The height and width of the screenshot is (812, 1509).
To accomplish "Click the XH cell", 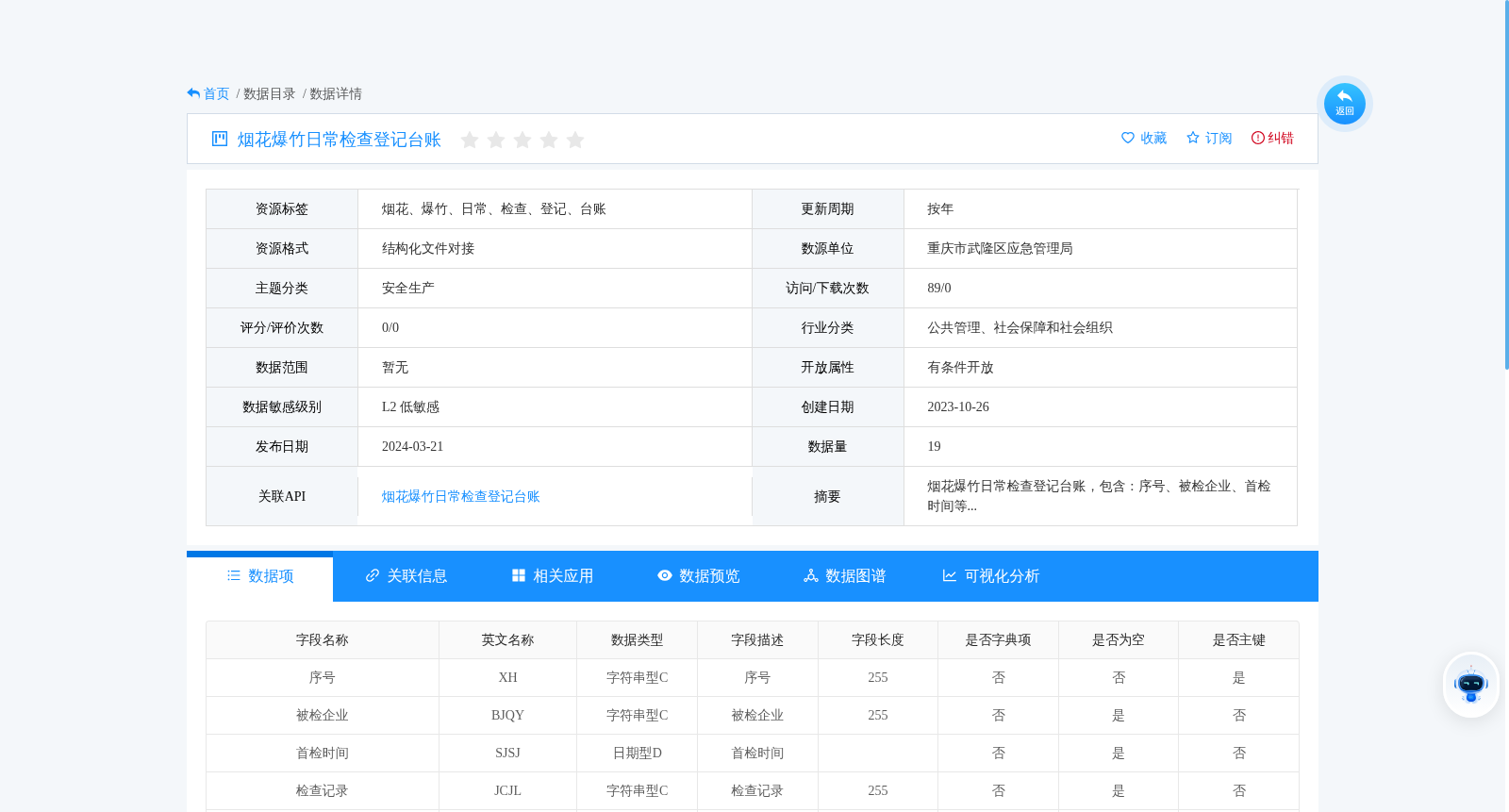I will 507,677.
